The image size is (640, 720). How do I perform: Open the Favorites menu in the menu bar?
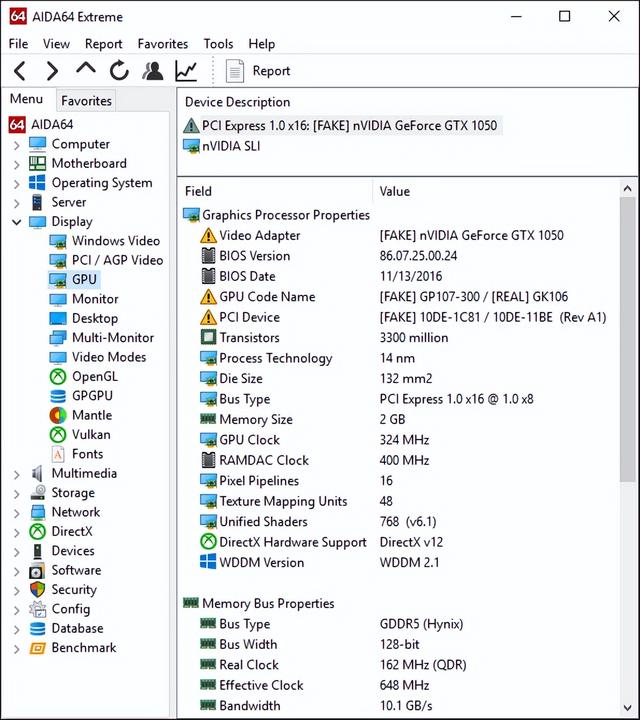(x=163, y=44)
